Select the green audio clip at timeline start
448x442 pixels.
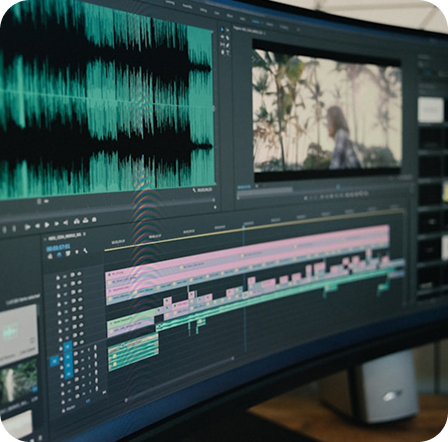coord(133,352)
